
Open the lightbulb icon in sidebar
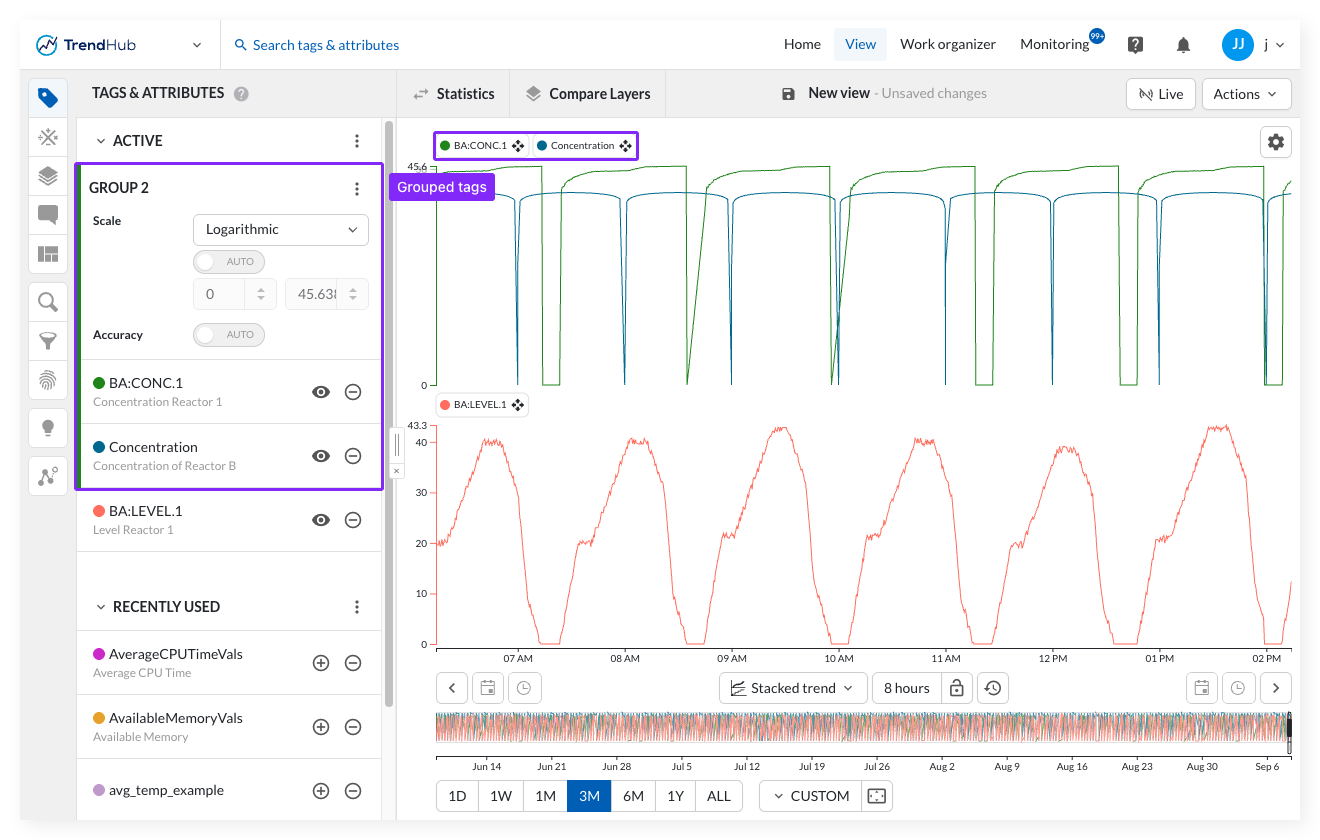(x=48, y=428)
